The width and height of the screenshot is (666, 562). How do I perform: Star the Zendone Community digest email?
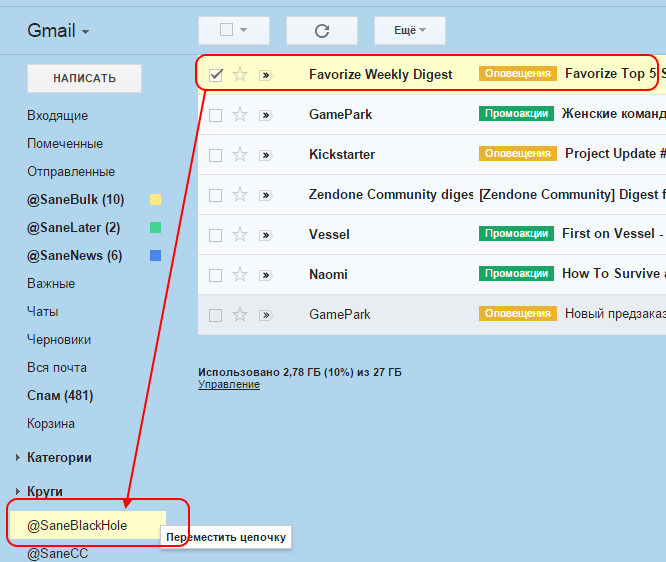pos(240,195)
